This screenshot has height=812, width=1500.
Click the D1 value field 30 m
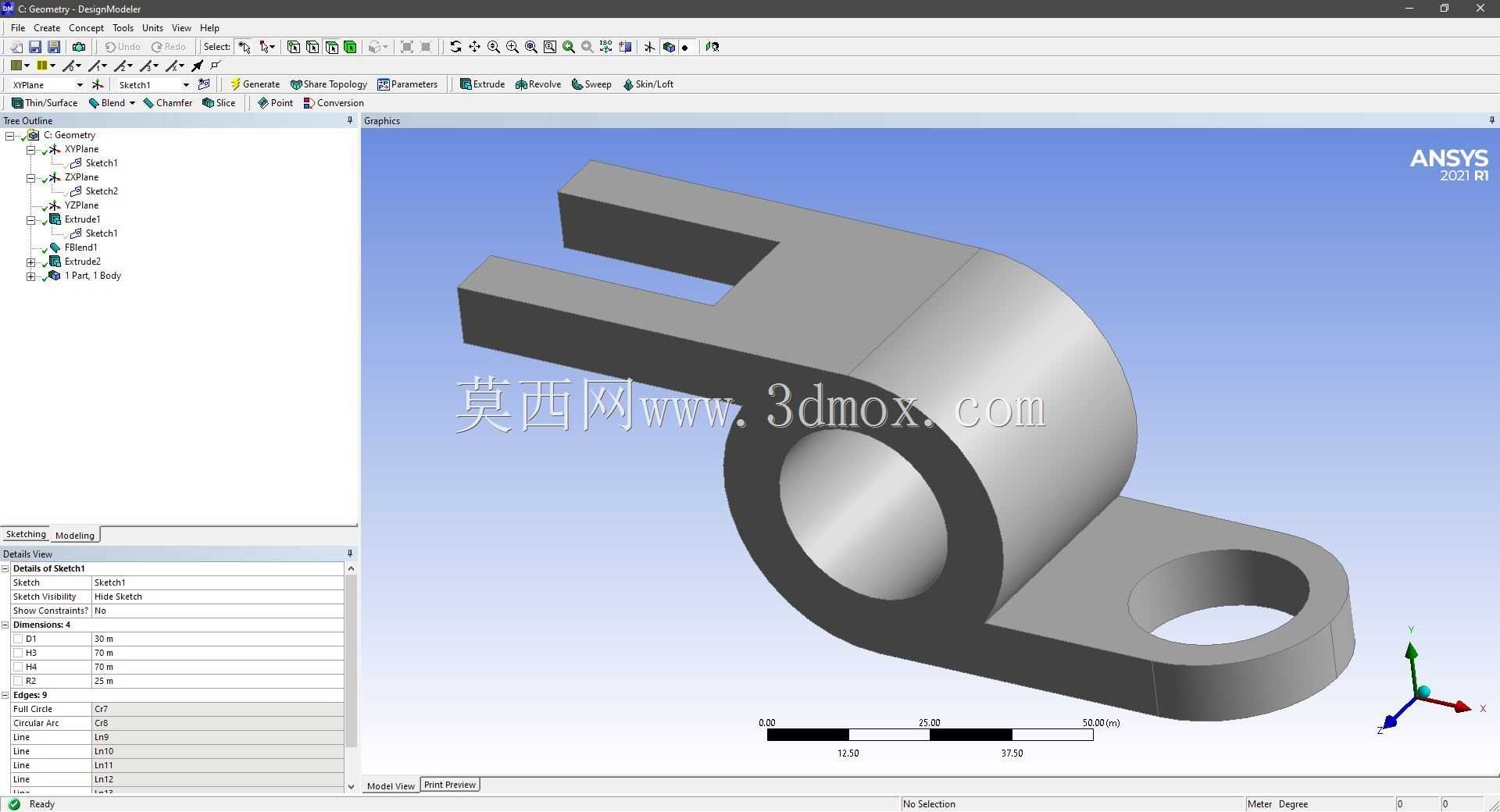pos(217,639)
